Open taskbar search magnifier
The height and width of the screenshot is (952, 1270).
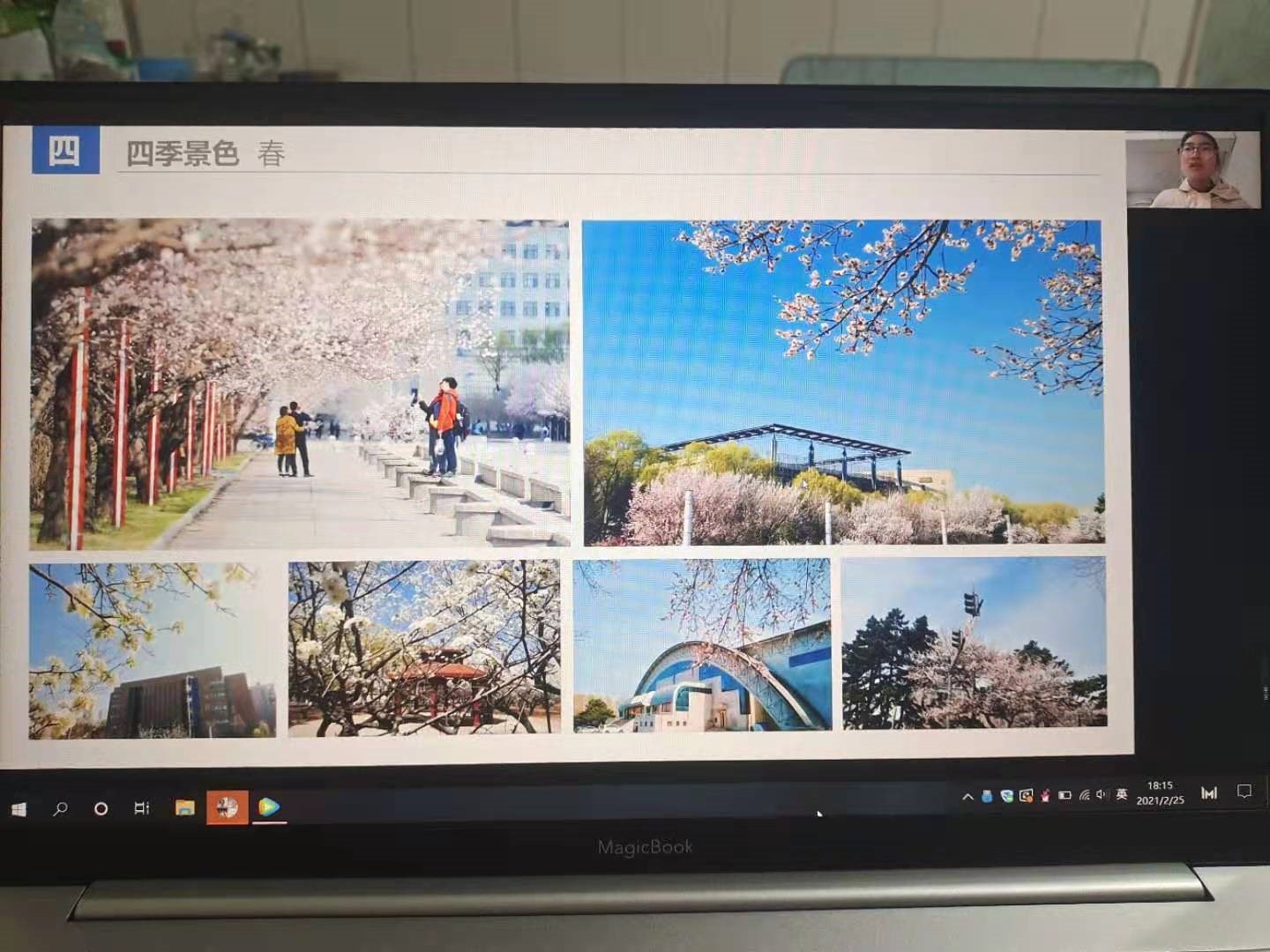60,807
